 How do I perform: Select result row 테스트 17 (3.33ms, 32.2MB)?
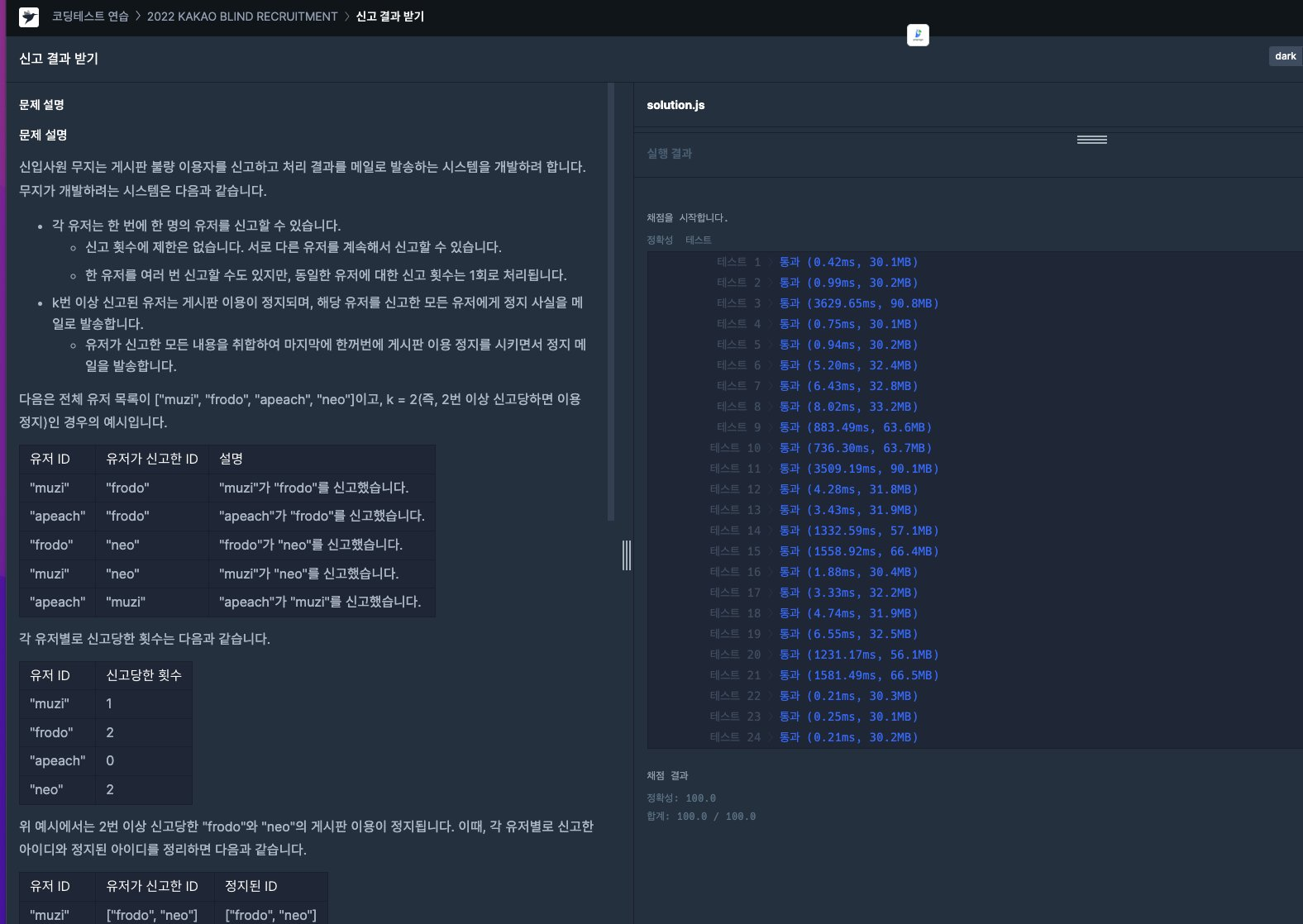pos(814,593)
